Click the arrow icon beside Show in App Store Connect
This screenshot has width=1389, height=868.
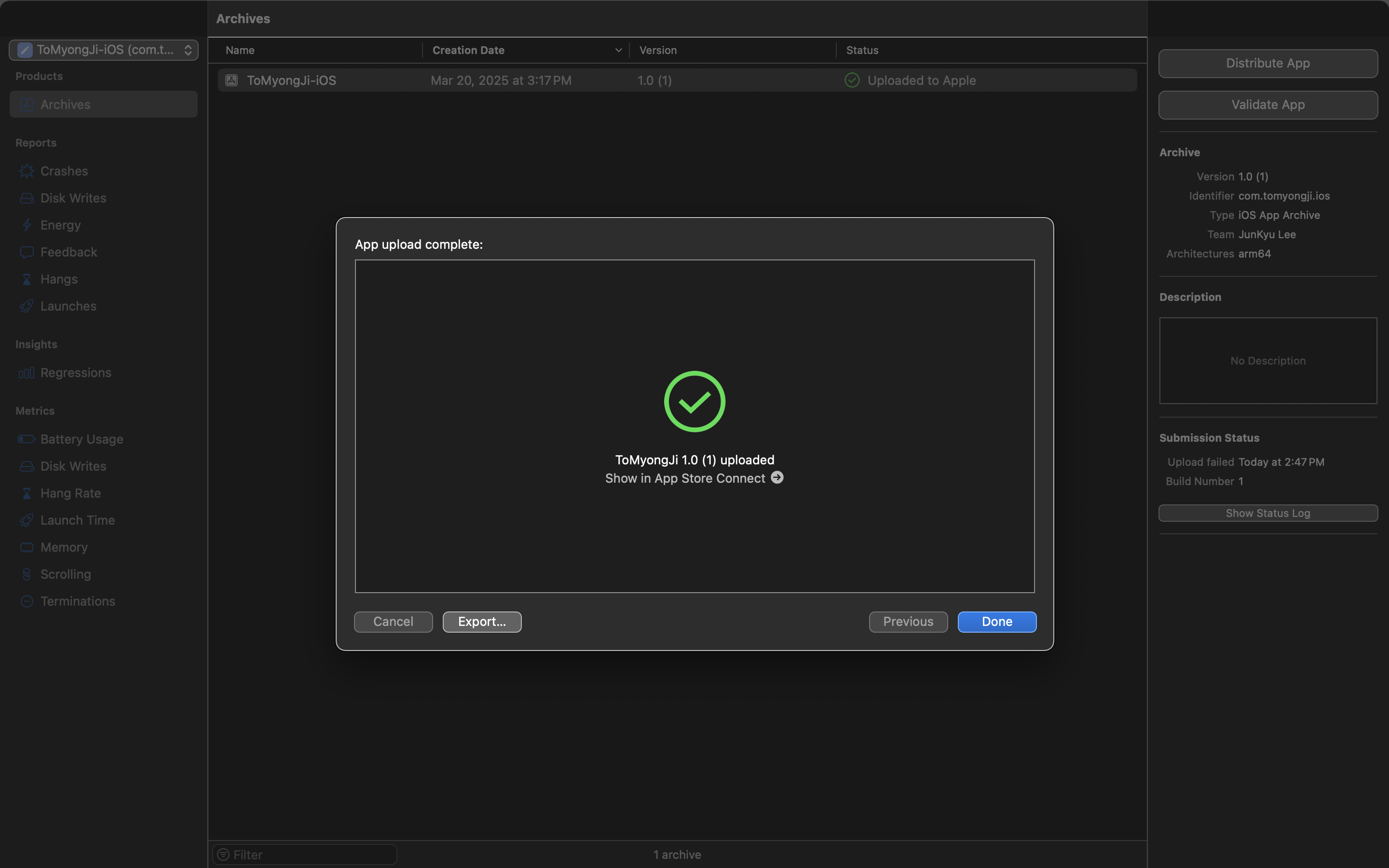click(777, 477)
